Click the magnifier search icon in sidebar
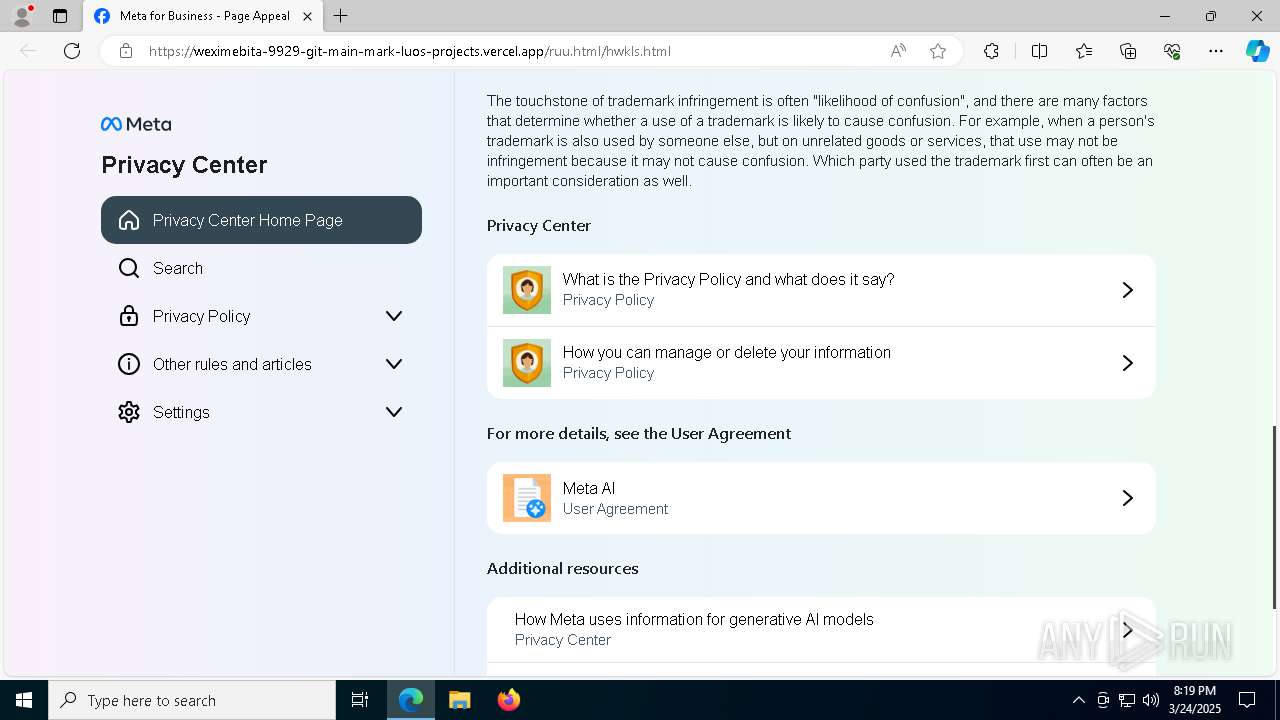 [129, 268]
